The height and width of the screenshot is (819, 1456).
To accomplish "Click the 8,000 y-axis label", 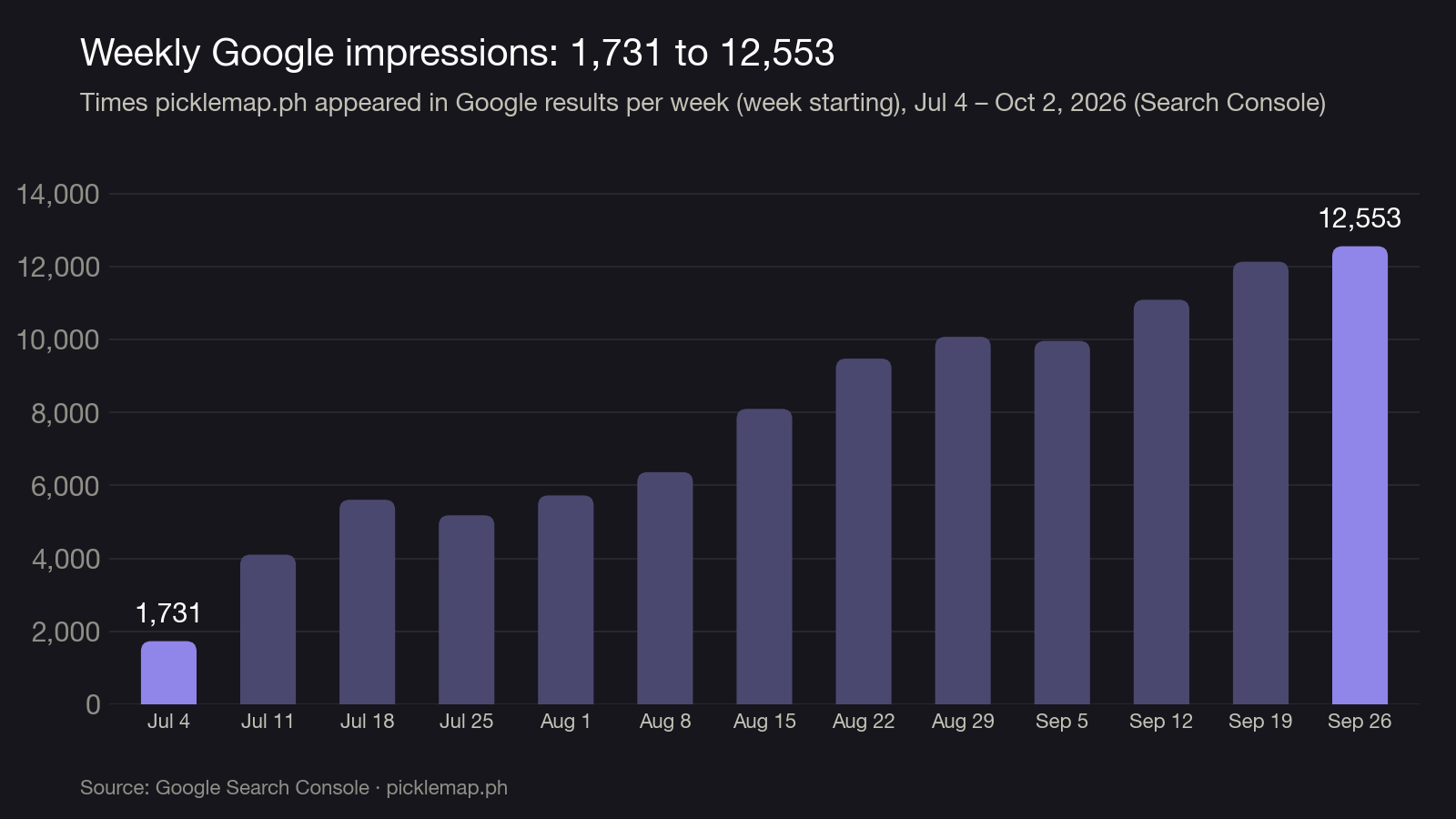I will tap(66, 413).
